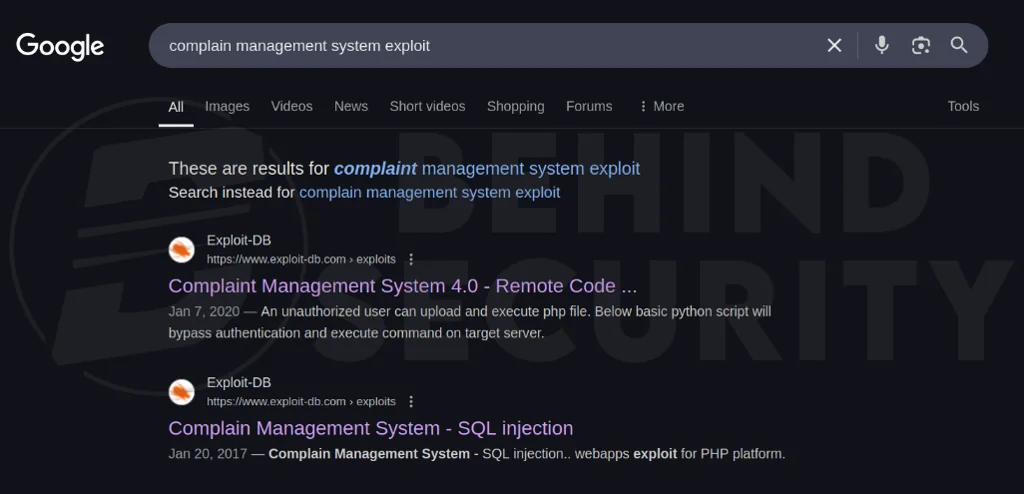This screenshot has height=494, width=1024.
Task: Switch to the Images tab
Action: [x=227, y=107]
